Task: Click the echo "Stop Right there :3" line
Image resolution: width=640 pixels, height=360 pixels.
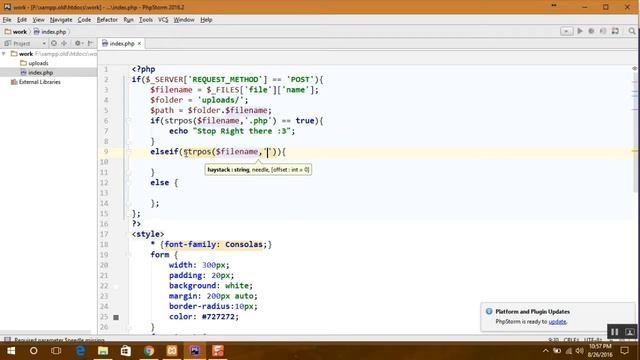Action: pos(232,131)
